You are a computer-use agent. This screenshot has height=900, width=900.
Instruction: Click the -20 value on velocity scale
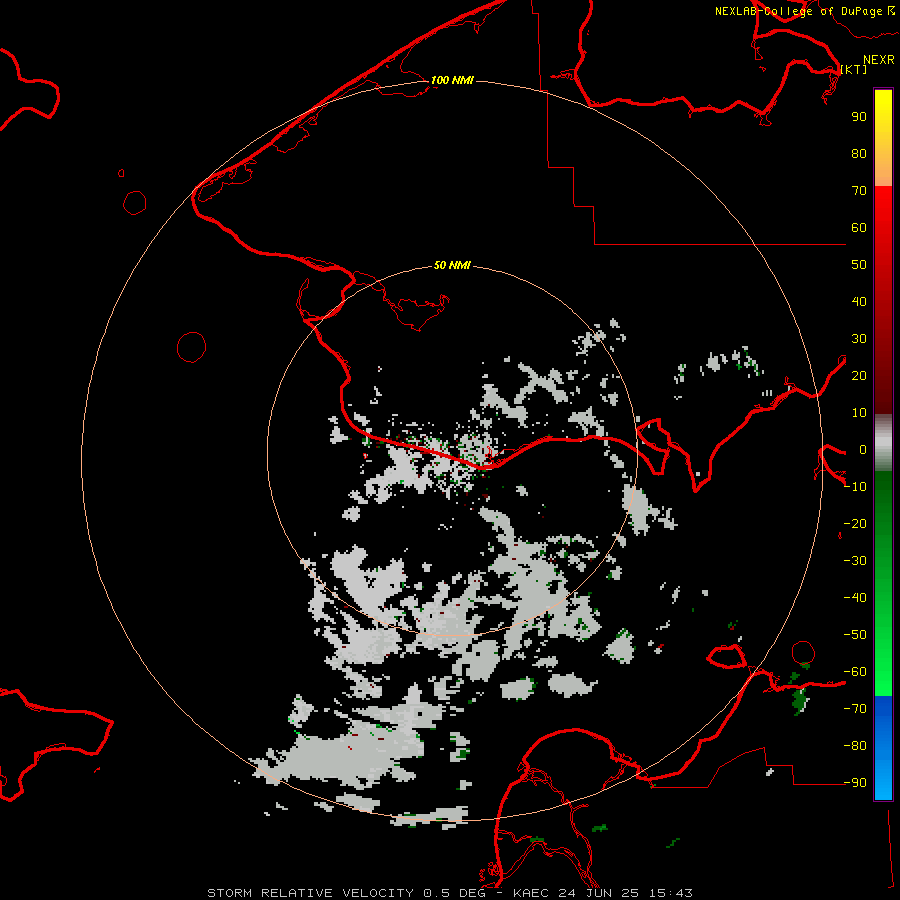coord(855,524)
